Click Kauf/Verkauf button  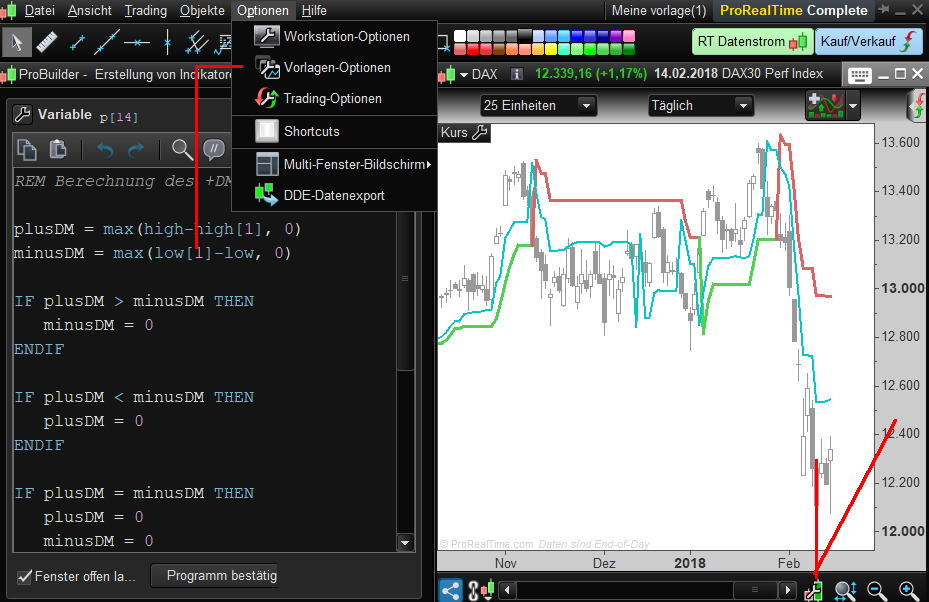869,41
